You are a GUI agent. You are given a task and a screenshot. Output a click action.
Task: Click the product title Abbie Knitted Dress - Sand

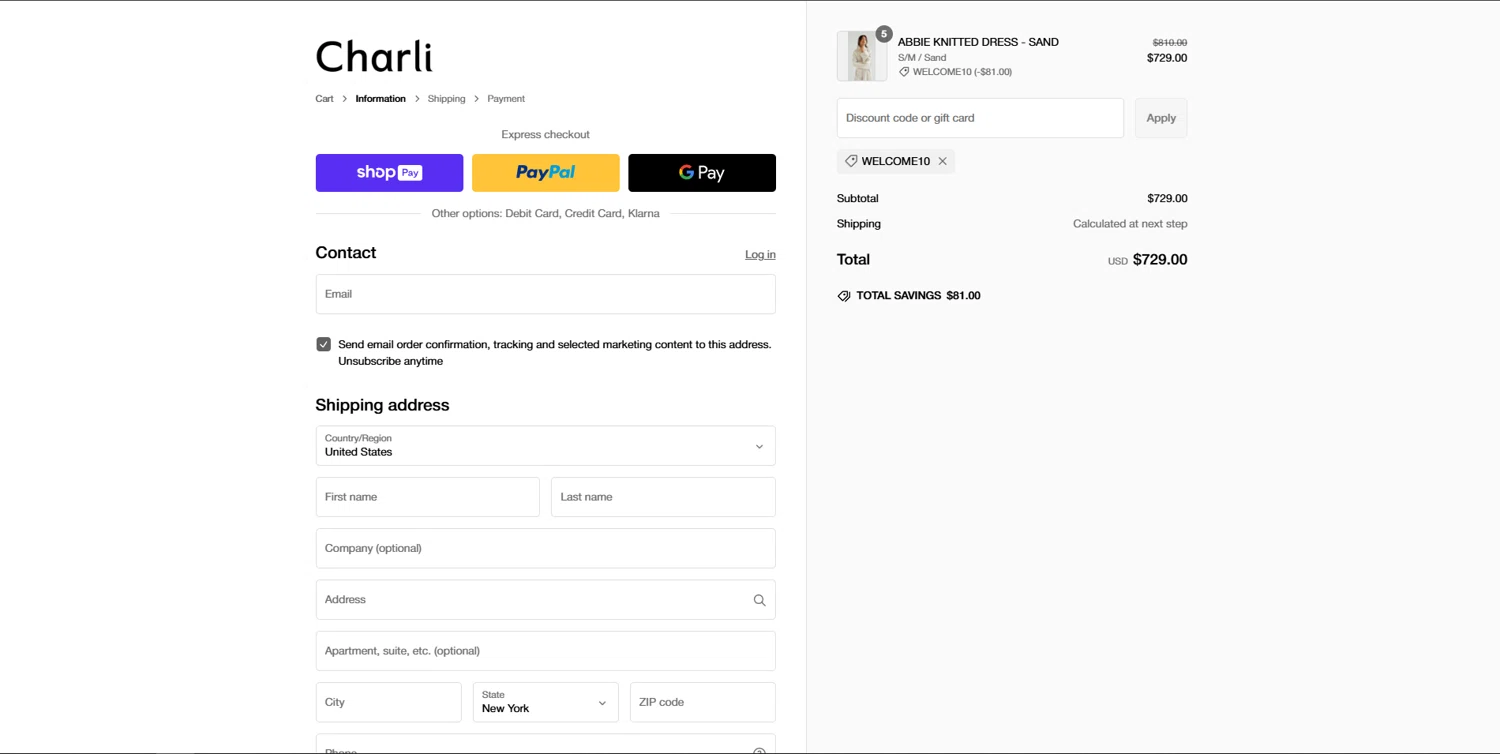click(x=978, y=42)
